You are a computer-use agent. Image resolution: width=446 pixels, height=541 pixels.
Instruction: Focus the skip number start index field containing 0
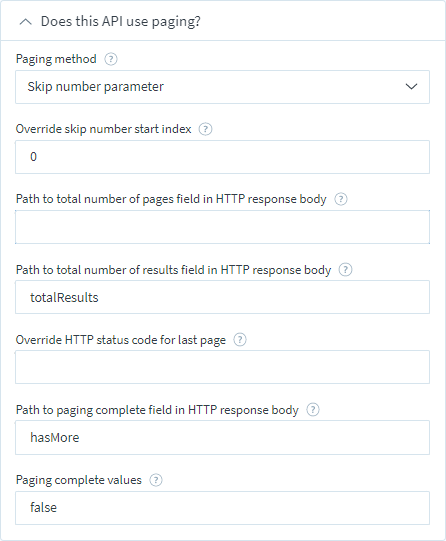pyautogui.click(x=222, y=157)
